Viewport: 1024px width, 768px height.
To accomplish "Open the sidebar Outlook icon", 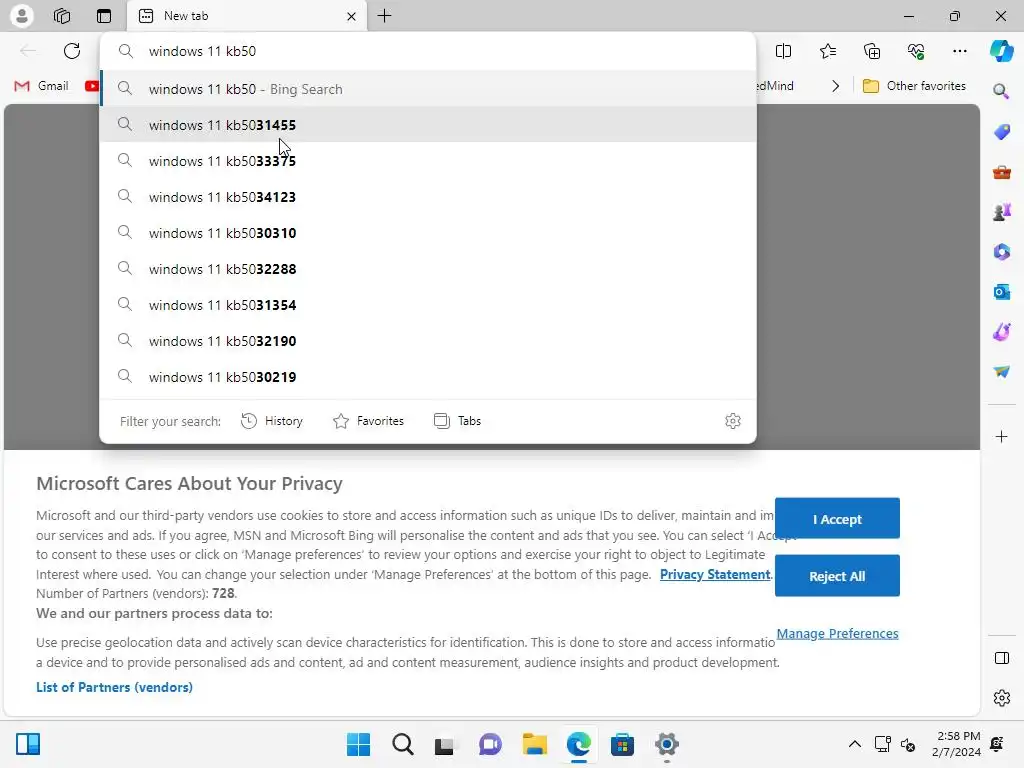I will [1001, 292].
